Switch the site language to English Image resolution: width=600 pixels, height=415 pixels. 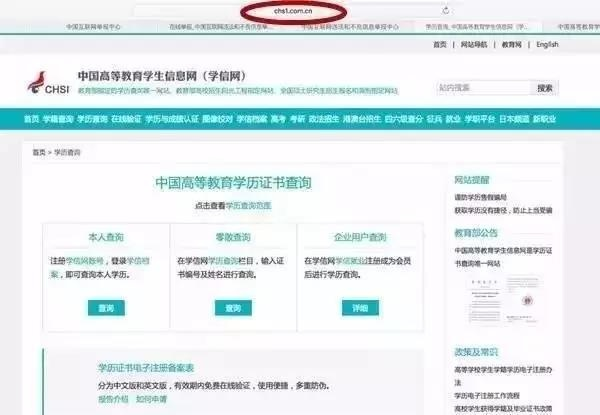click(547, 45)
